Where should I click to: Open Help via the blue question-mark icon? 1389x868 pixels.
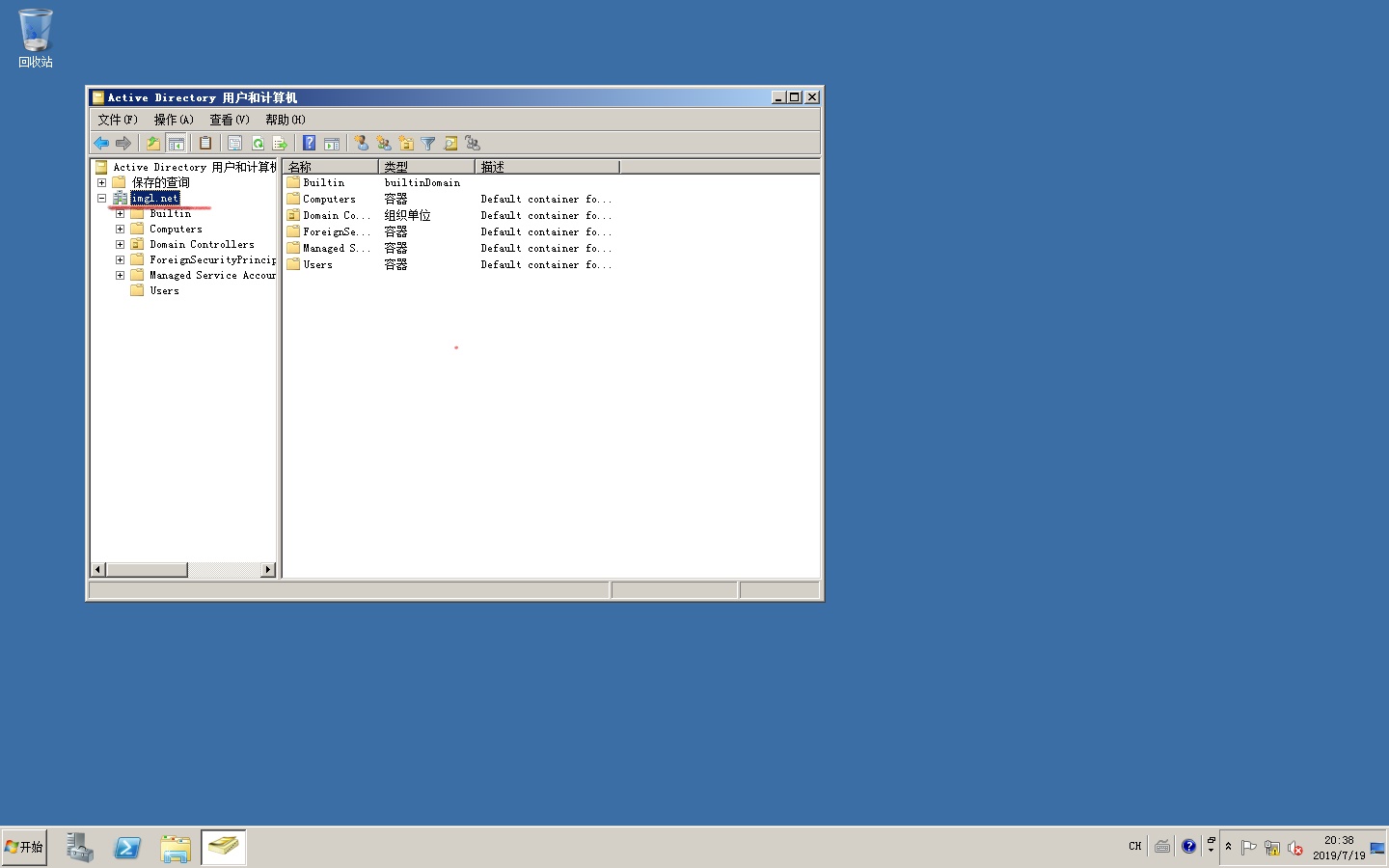pos(309,144)
